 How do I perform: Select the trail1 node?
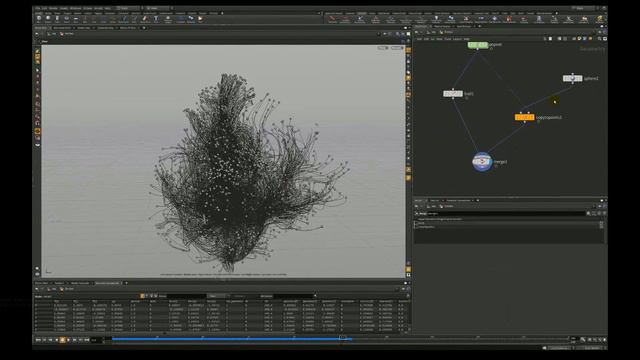pos(453,93)
